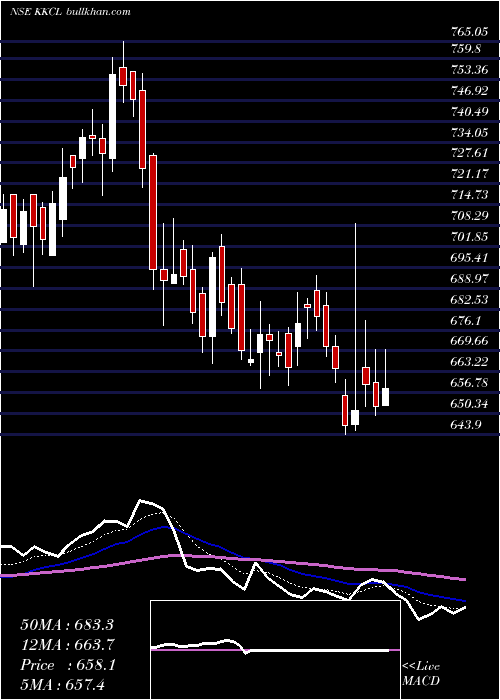Click the 753.36 price axis label
500x700 pixels.
click(469, 70)
